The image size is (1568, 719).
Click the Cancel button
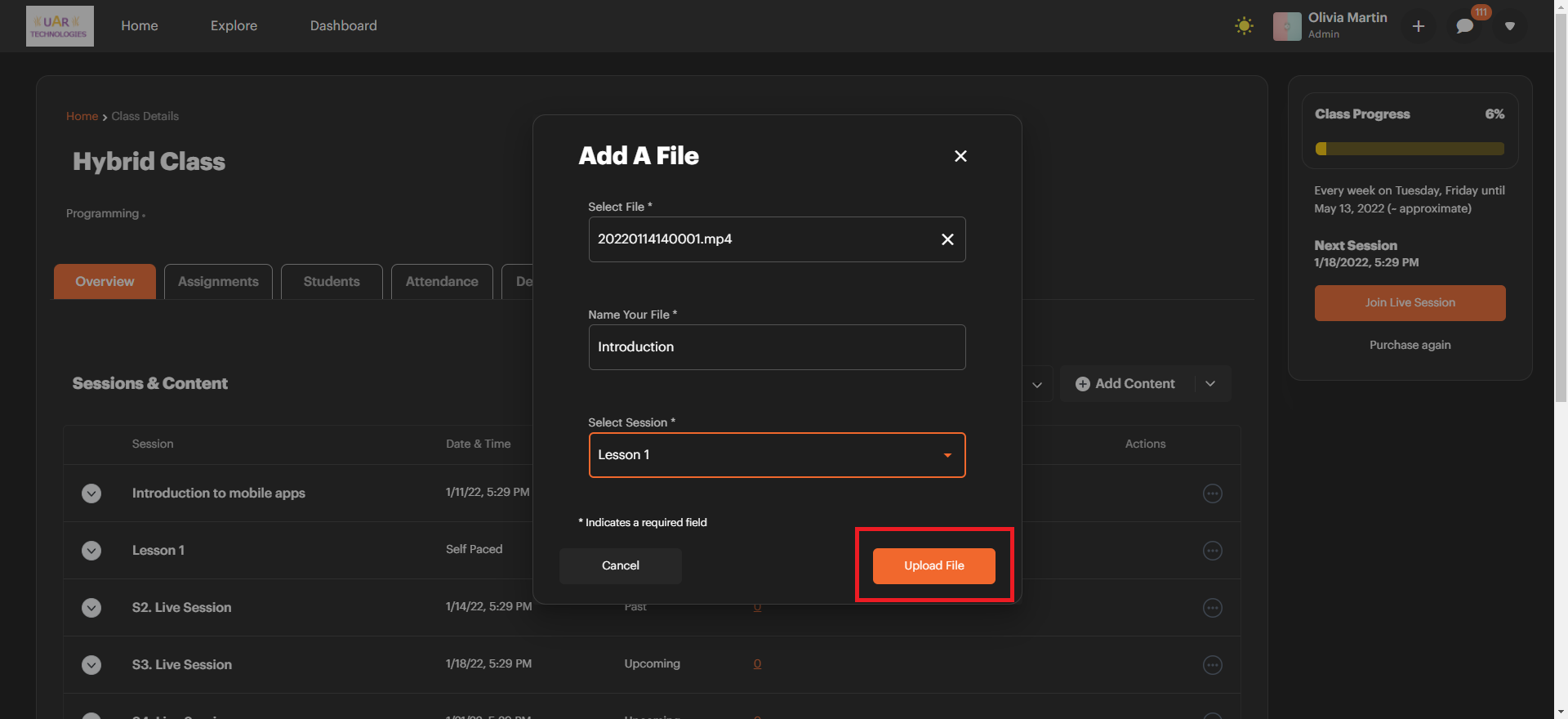(621, 566)
